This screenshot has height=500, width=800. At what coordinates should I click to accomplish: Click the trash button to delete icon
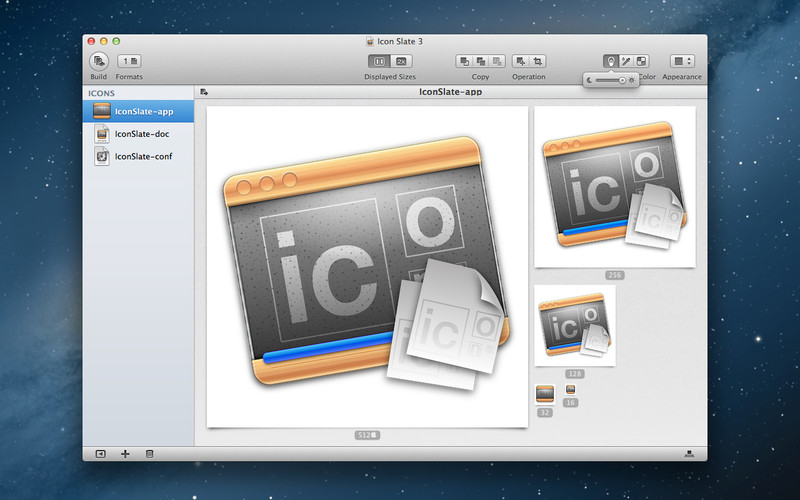(x=149, y=454)
